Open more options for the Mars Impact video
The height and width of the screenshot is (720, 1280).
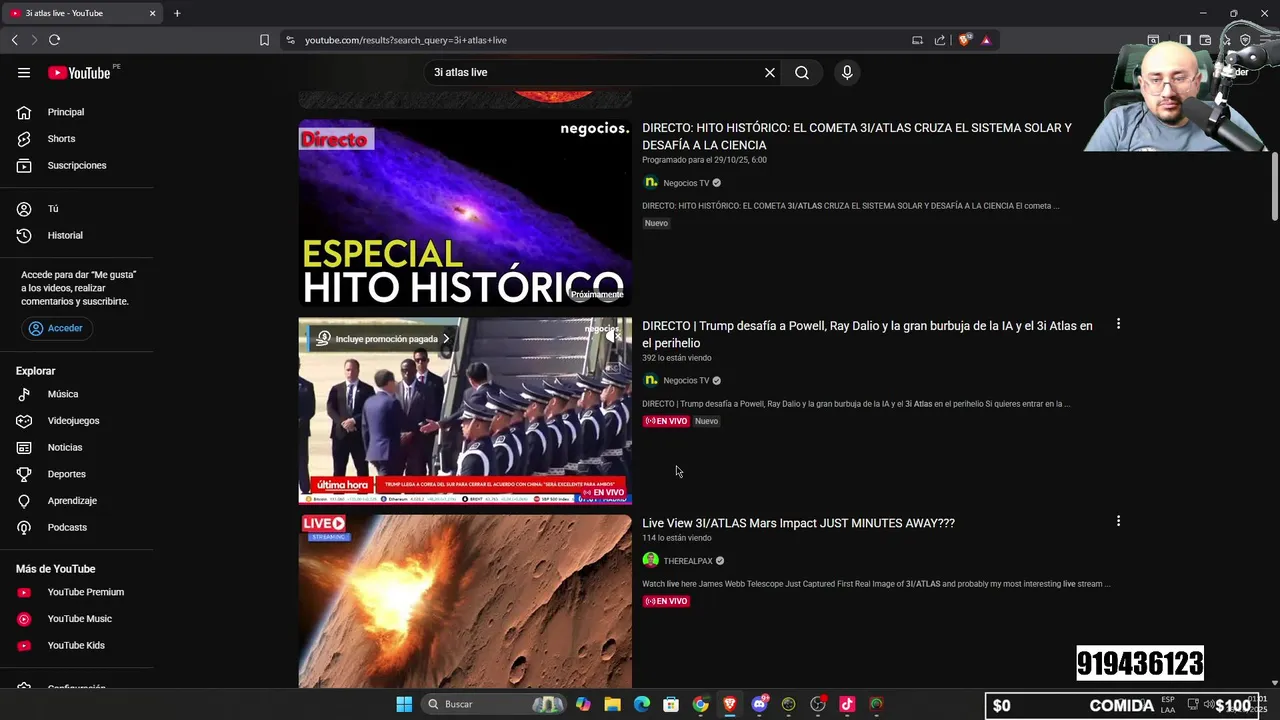tap(1118, 521)
